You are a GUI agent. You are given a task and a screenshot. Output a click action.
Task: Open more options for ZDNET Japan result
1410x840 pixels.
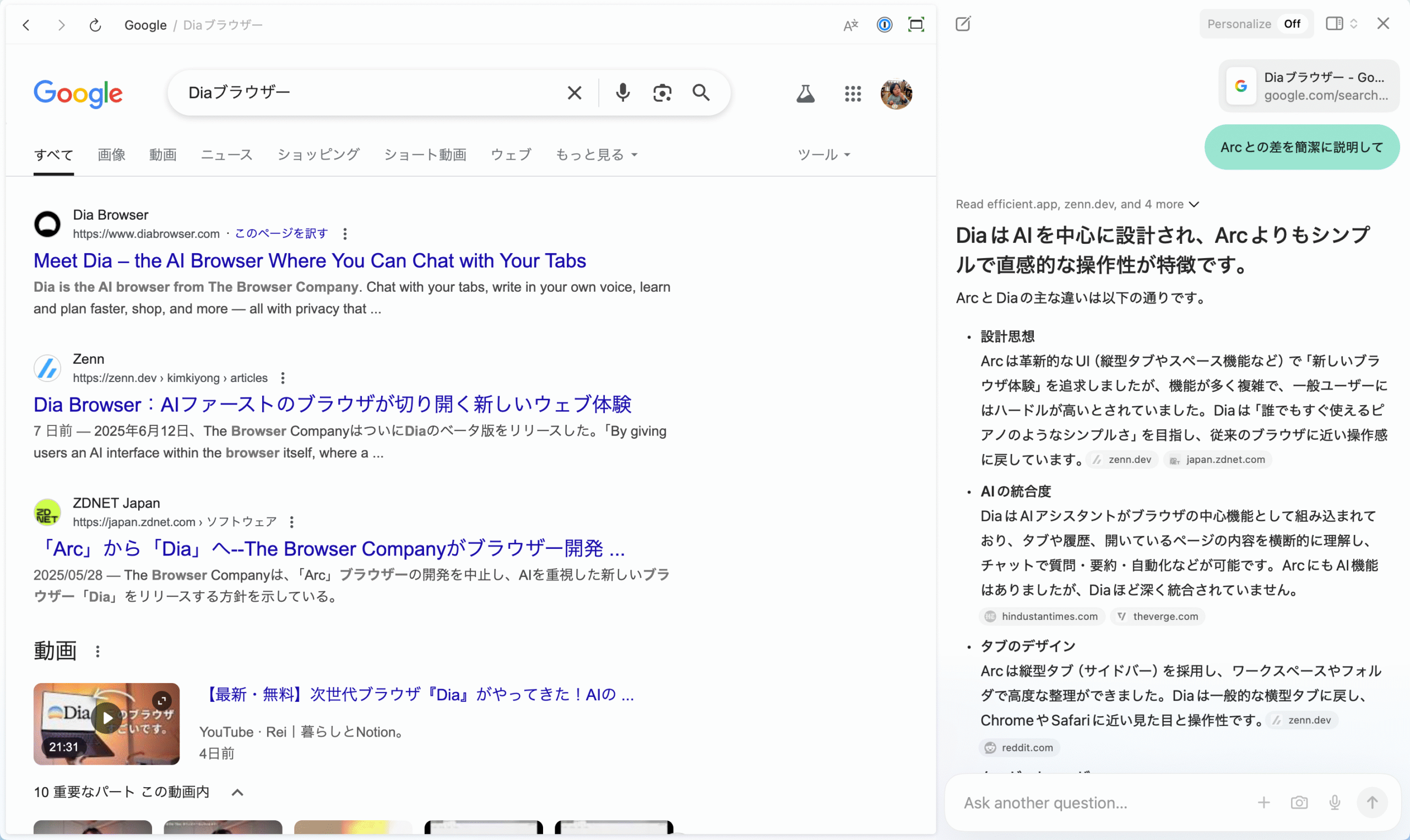pos(291,521)
